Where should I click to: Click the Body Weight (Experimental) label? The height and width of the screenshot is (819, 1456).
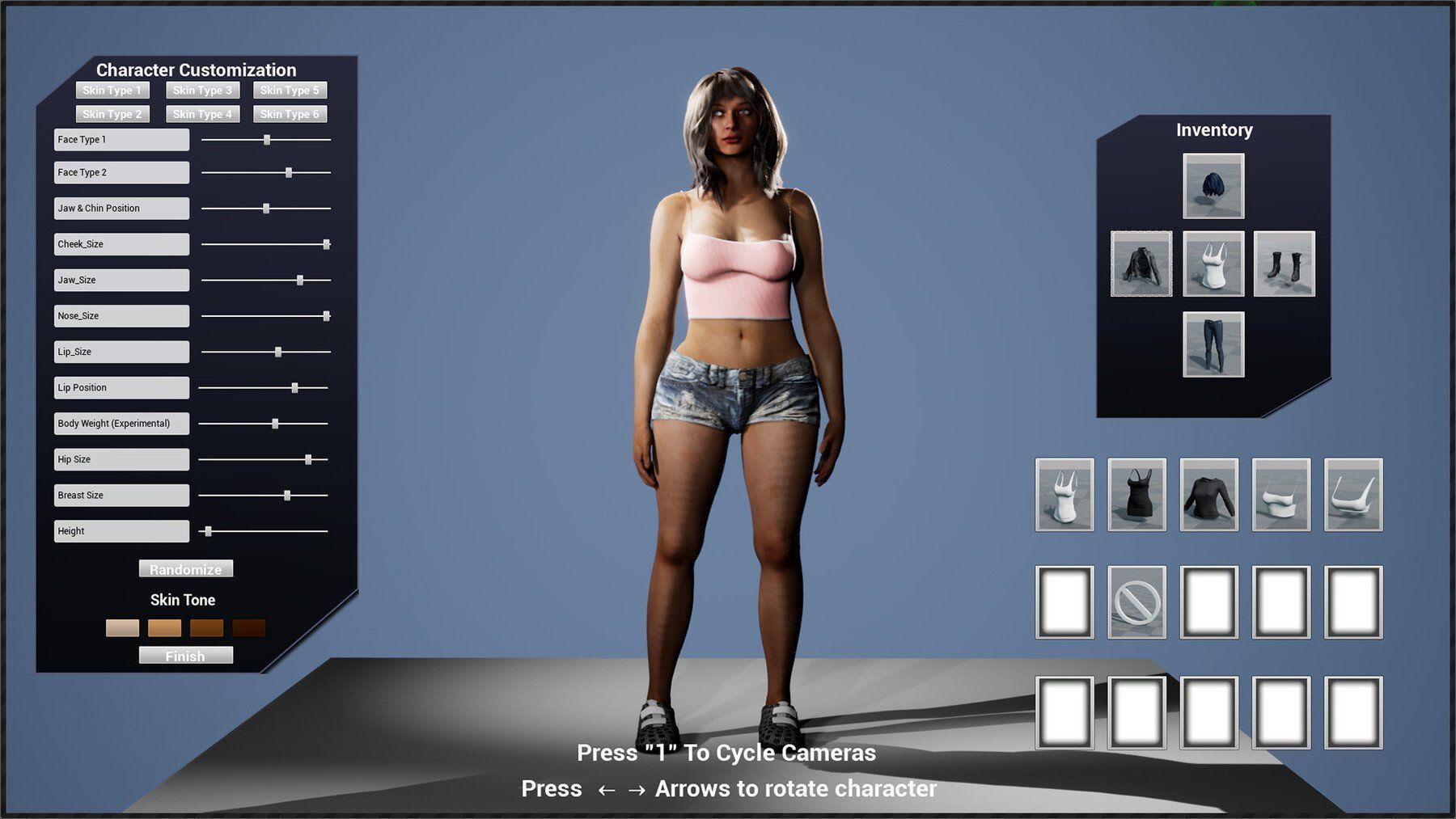121,424
